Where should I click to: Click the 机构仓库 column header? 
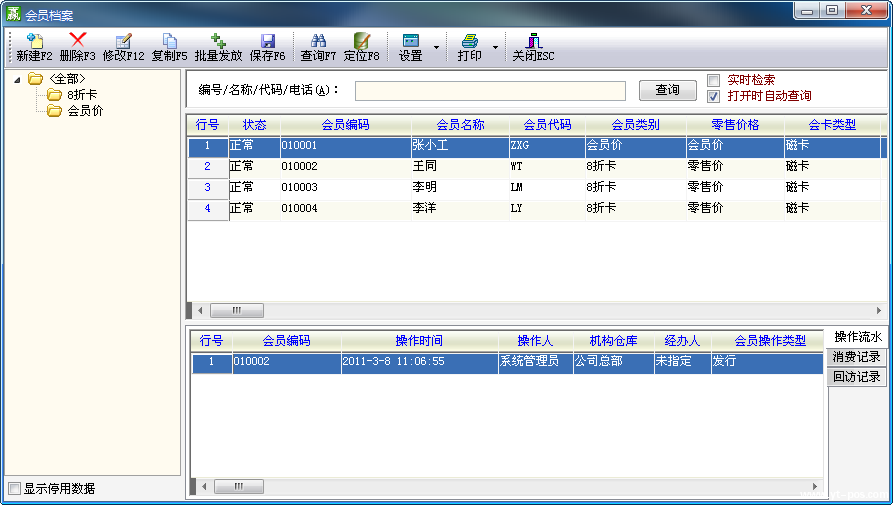613,340
